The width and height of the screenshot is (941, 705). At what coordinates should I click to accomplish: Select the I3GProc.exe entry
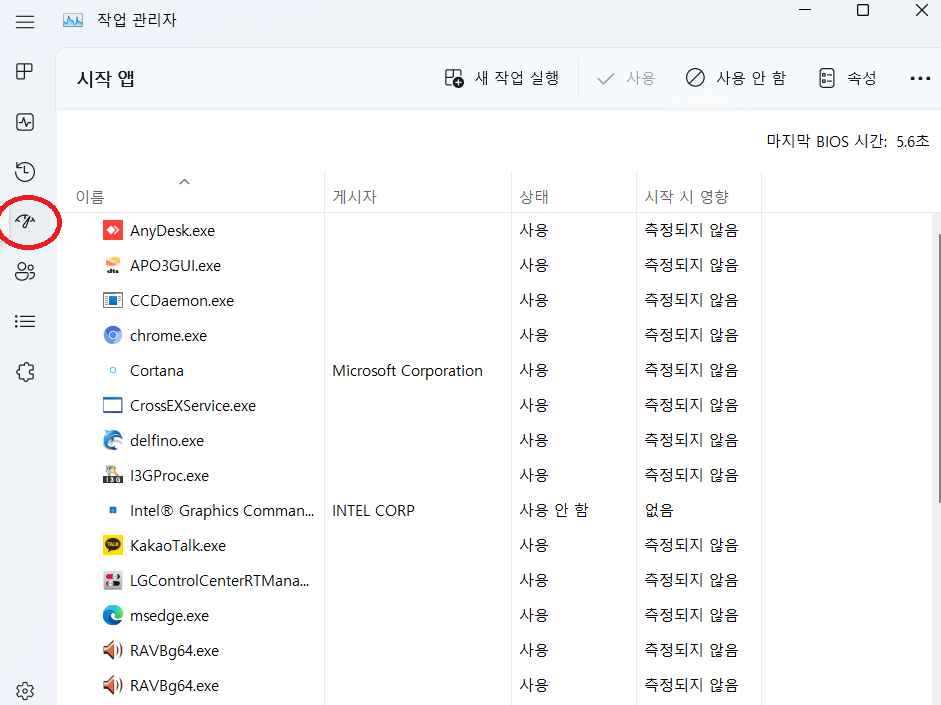(169, 476)
